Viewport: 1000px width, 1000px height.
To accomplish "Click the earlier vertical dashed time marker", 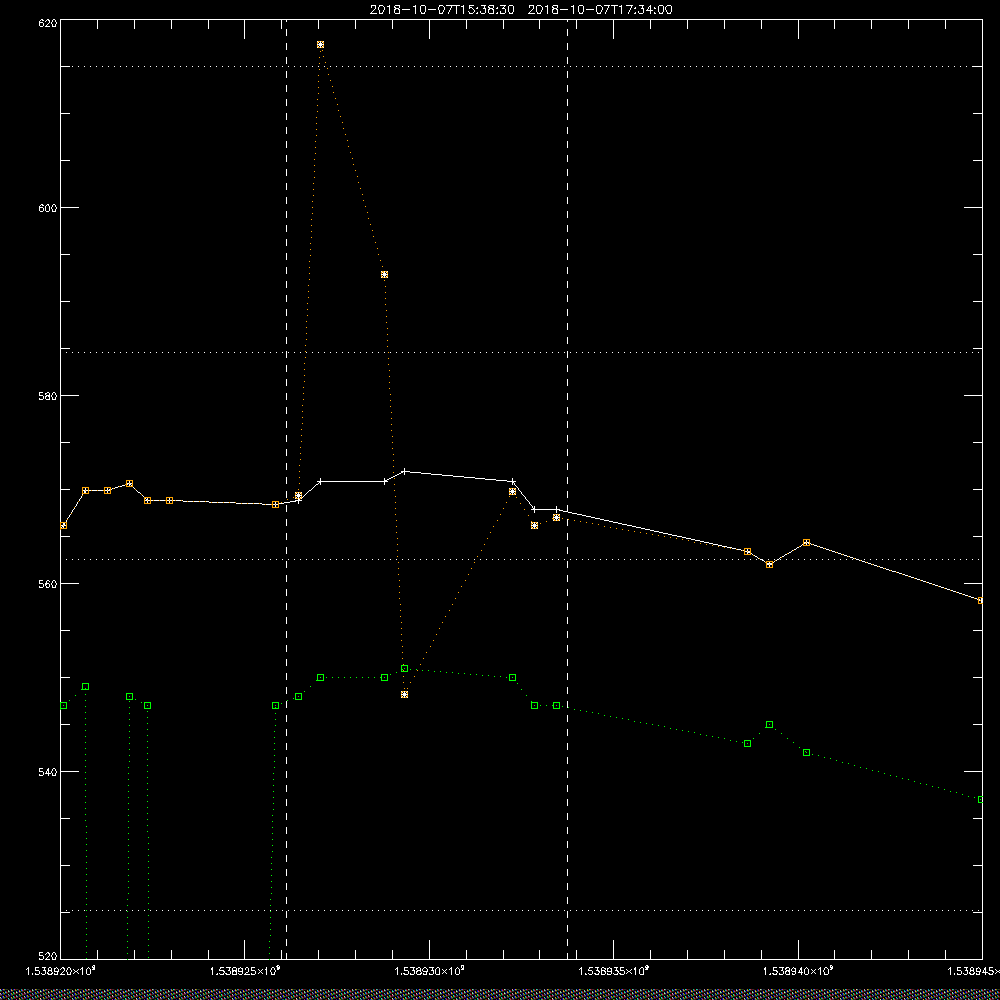I will point(286,489).
